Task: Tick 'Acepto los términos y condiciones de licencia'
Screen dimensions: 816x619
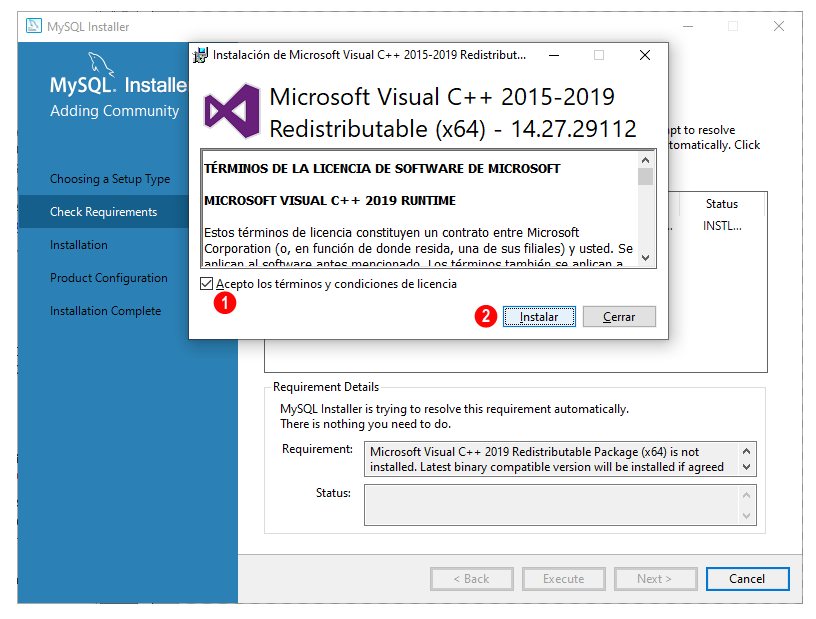Action: click(207, 284)
